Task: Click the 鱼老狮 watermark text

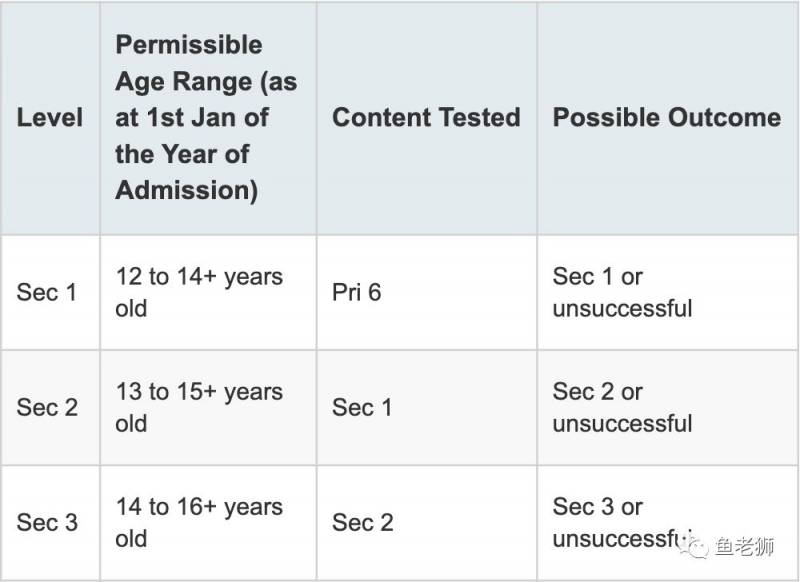Action: (744, 546)
